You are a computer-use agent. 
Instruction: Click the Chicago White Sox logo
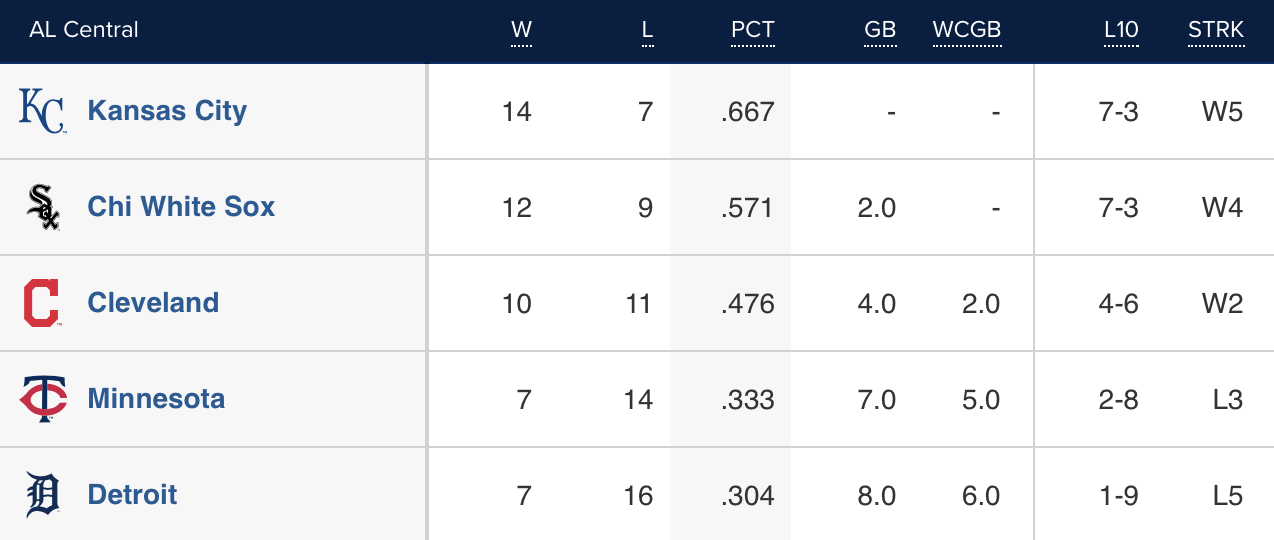coord(42,207)
